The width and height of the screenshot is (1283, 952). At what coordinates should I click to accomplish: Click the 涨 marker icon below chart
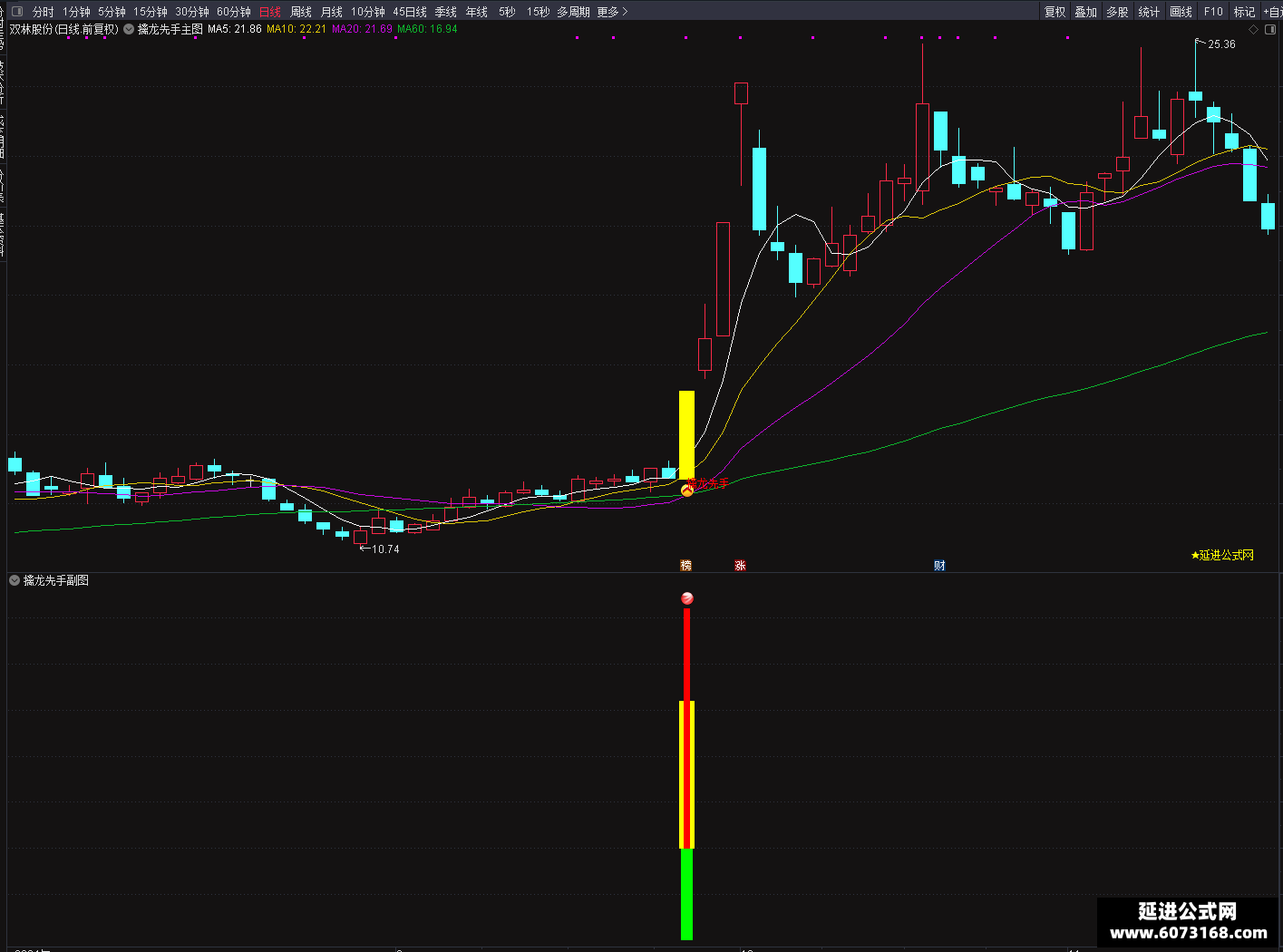pyautogui.click(x=740, y=565)
